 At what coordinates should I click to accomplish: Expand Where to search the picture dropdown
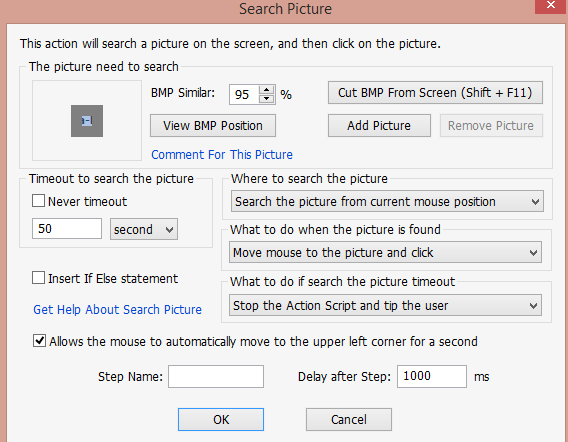click(x=387, y=201)
